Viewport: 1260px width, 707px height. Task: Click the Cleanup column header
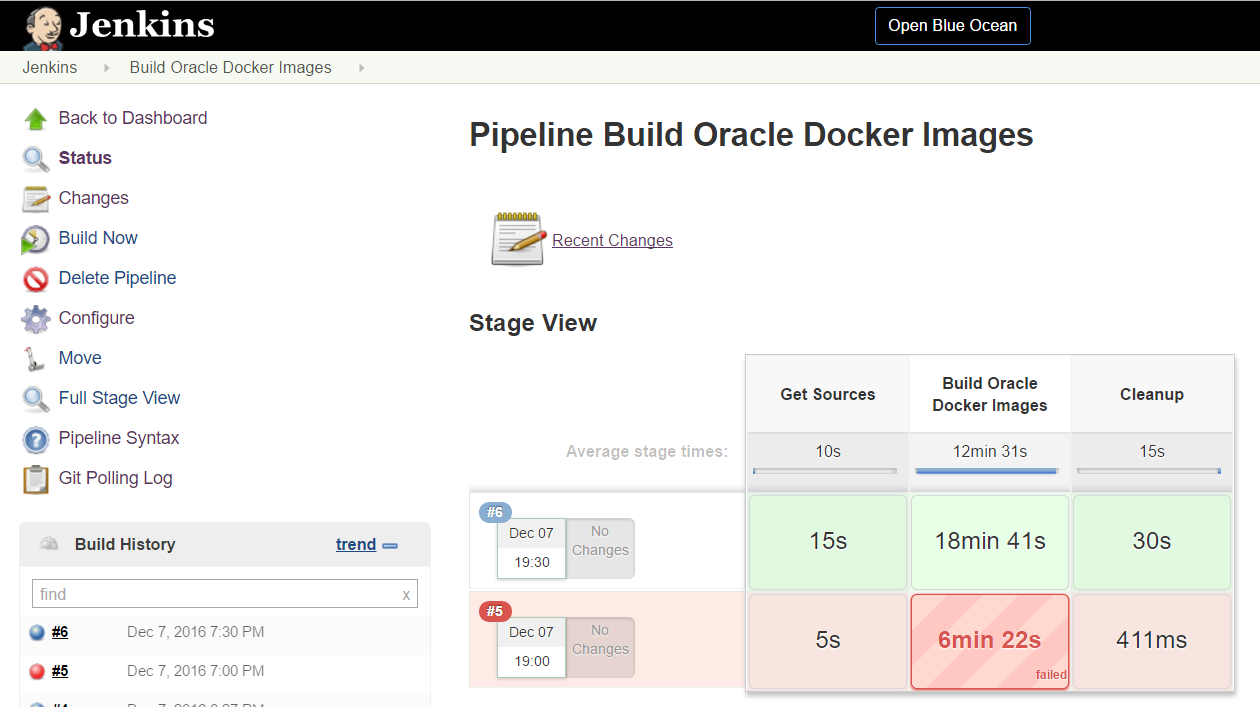point(1152,394)
